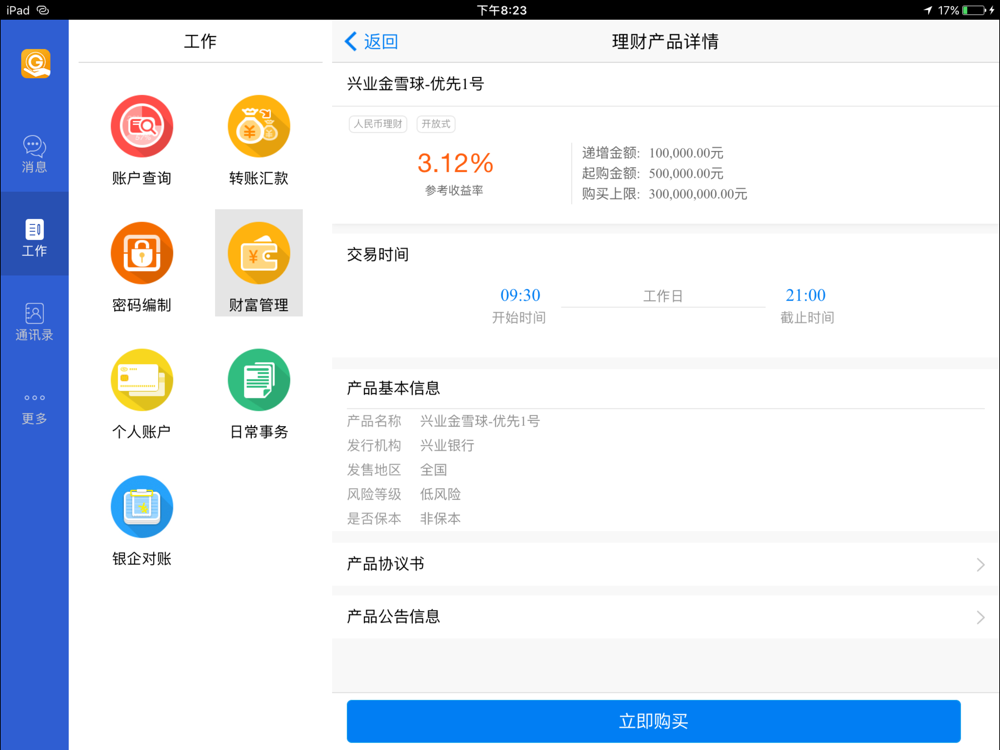
Task: Switch to the 通讯录 contacts tab
Action: tap(34, 322)
